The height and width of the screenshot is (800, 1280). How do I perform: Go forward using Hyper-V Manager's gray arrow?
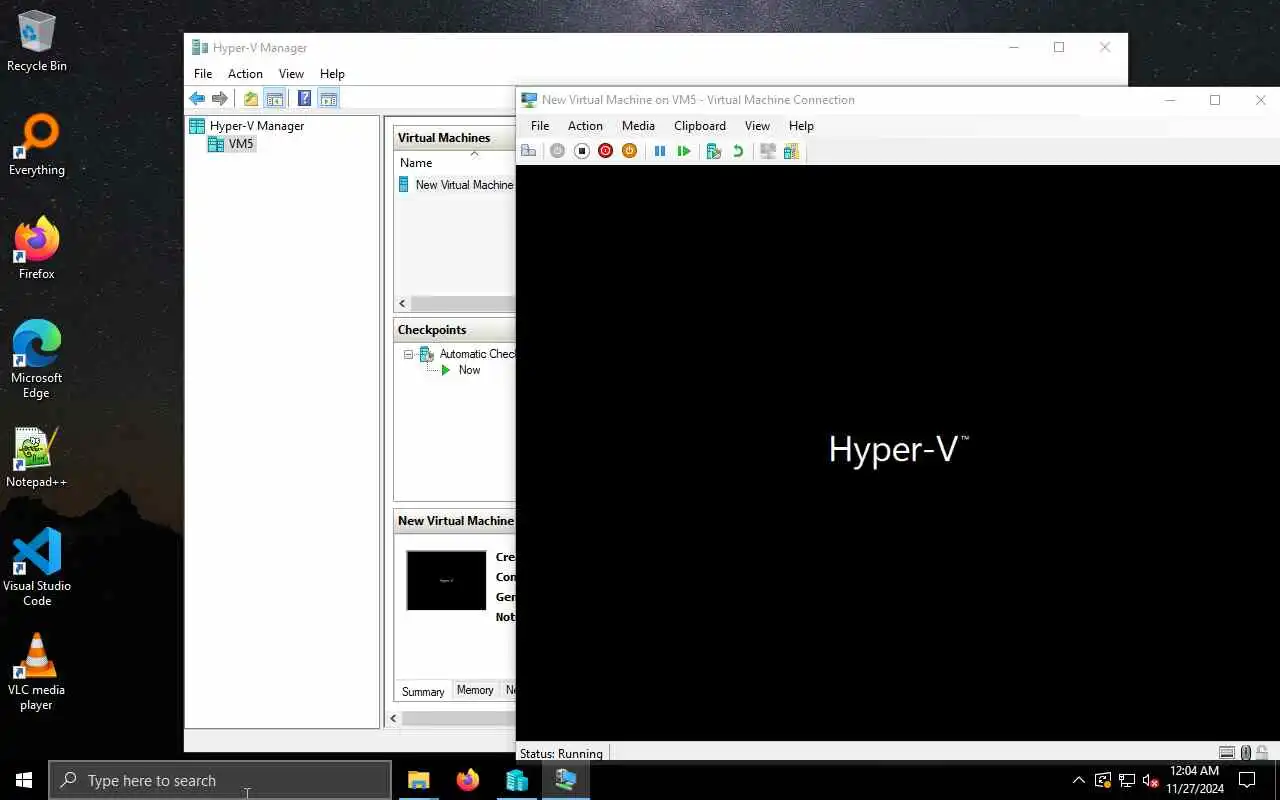tap(220, 98)
